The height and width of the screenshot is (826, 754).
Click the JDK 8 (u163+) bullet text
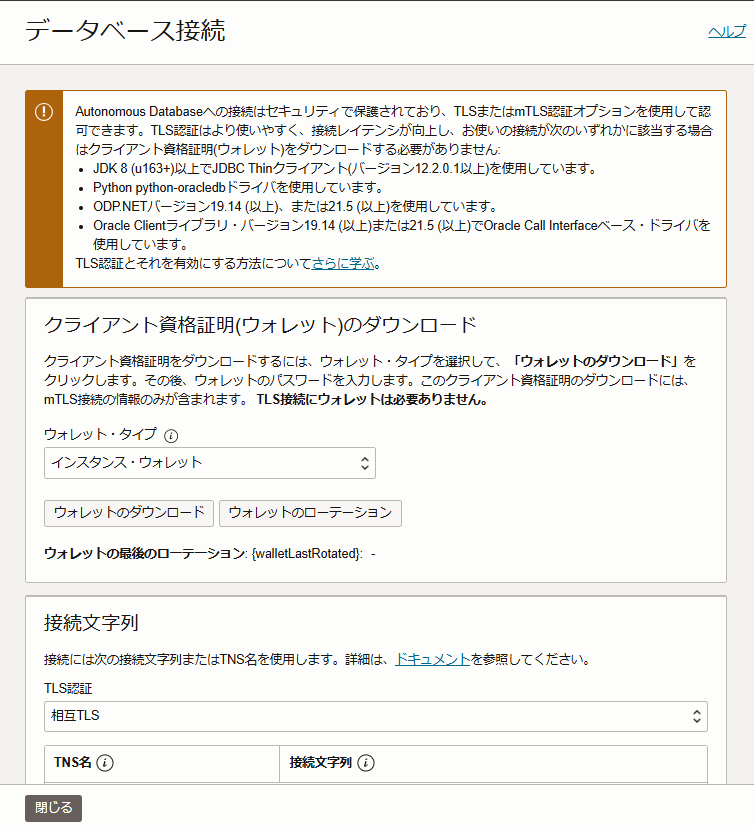345,169
